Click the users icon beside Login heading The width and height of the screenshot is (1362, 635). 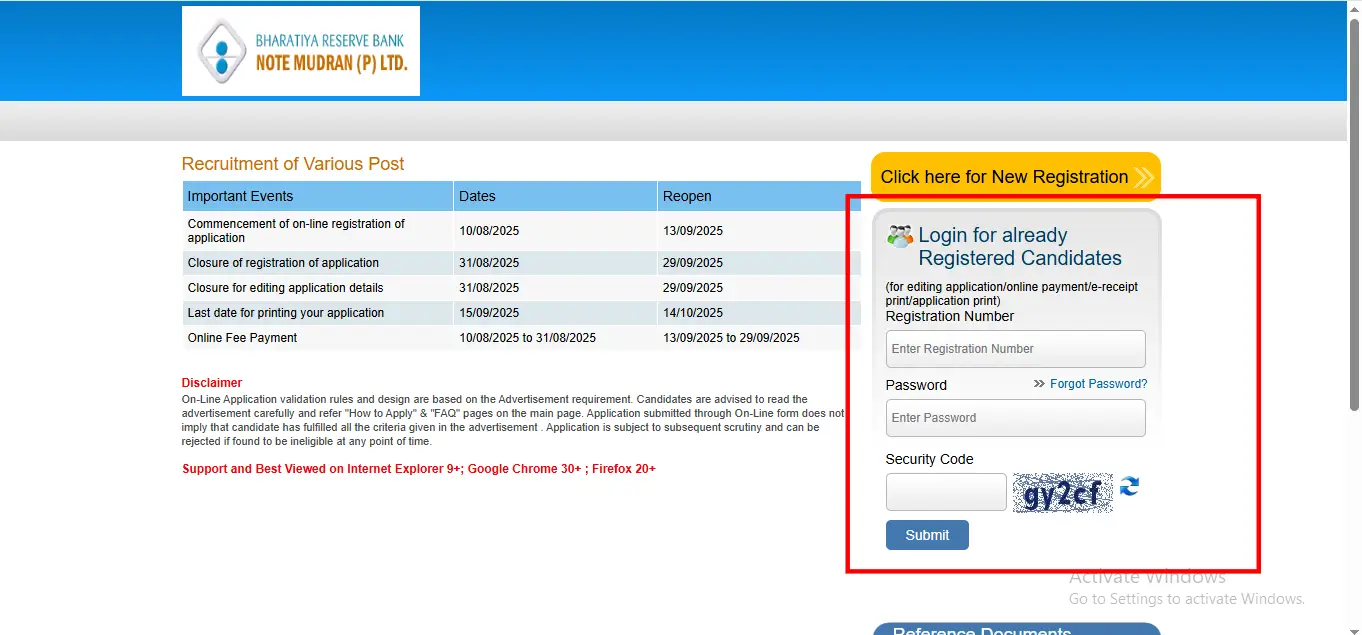pos(899,237)
